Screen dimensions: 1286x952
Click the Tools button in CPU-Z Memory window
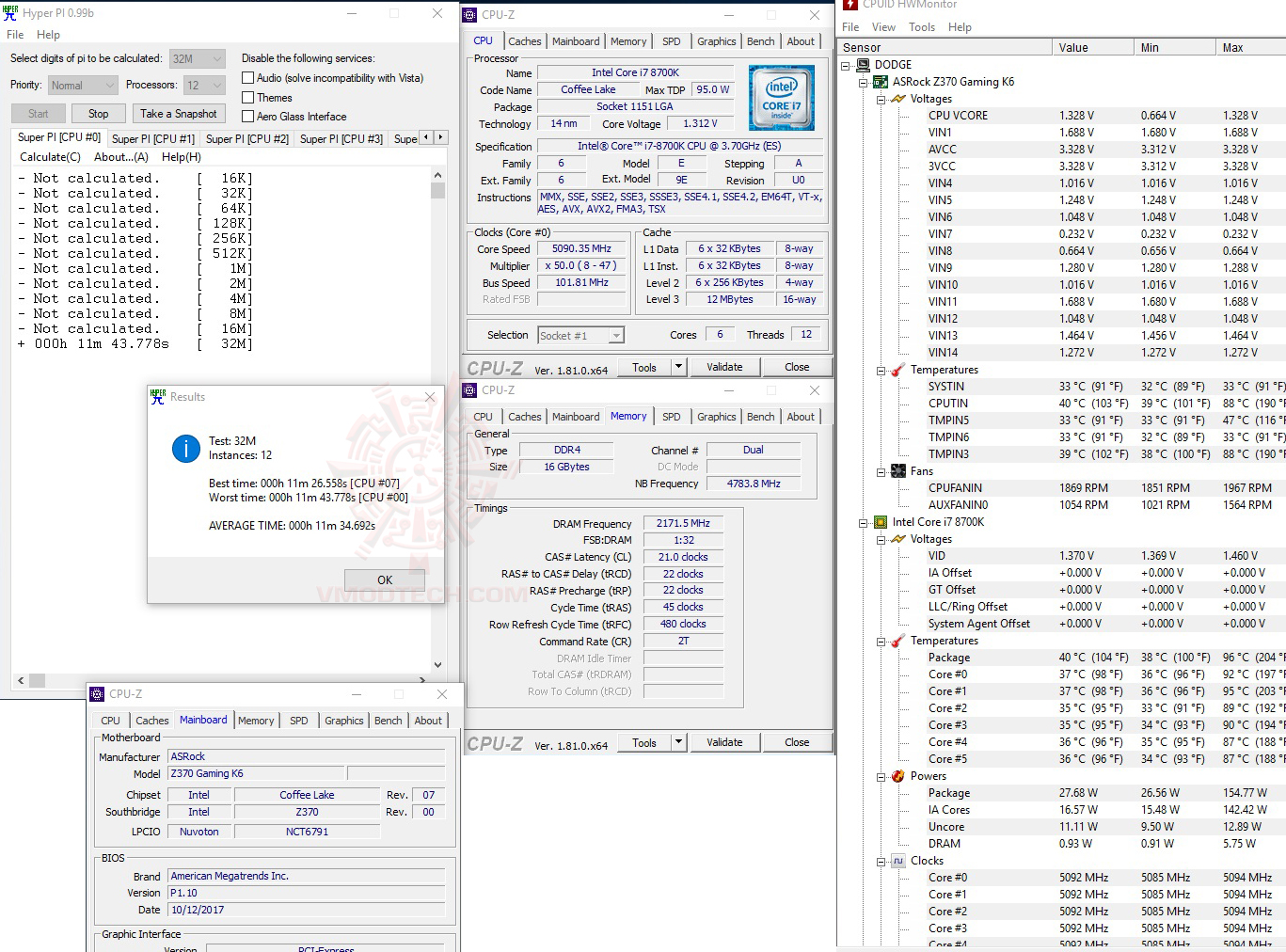pyautogui.click(x=644, y=742)
